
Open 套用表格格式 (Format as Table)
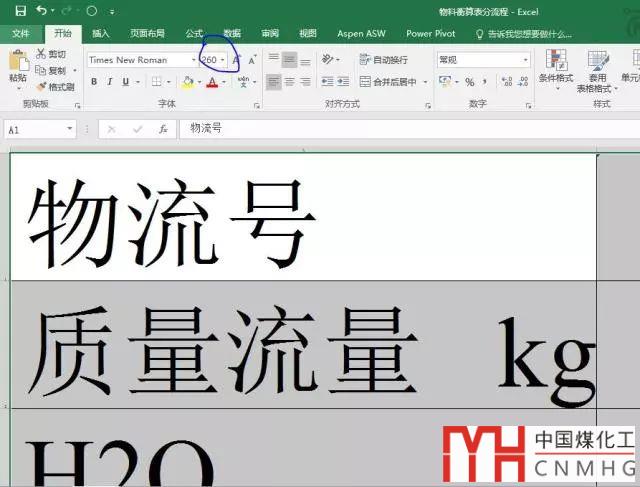[x=597, y=71]
